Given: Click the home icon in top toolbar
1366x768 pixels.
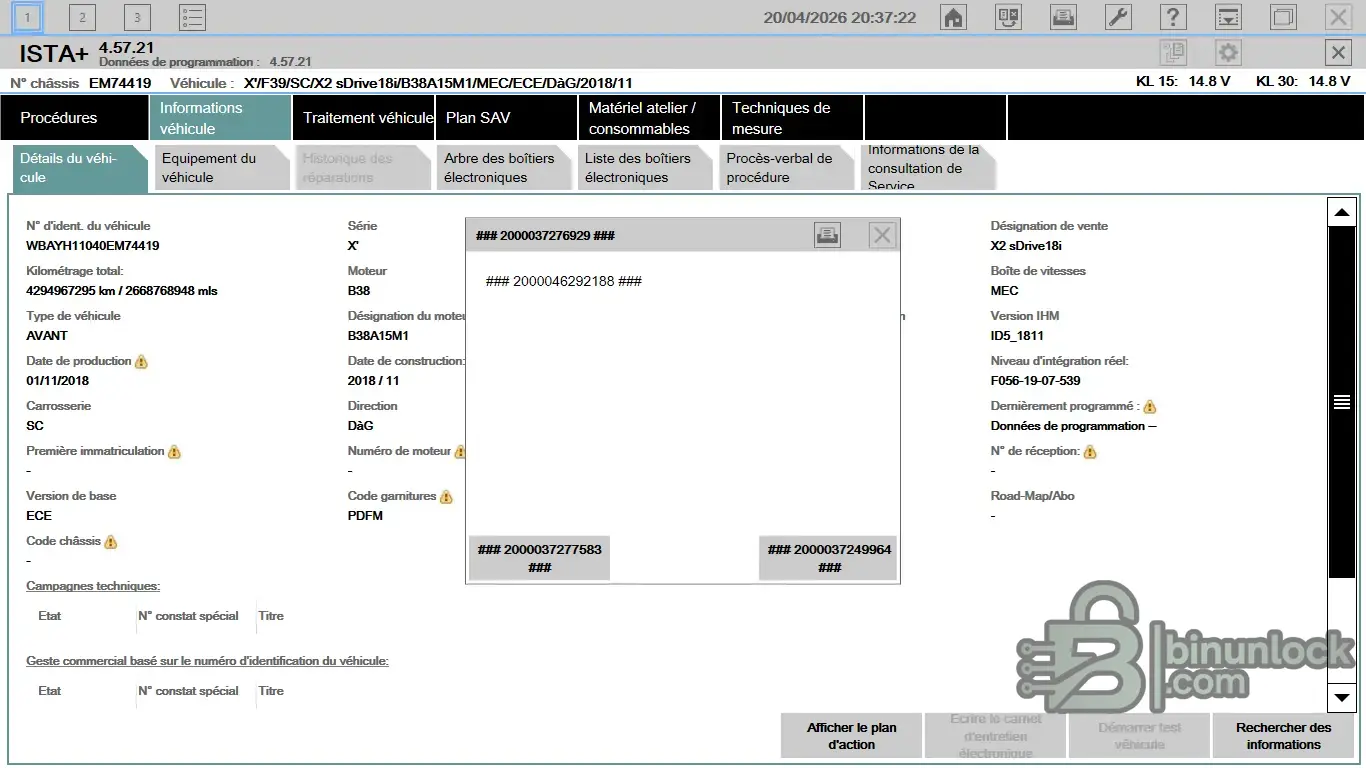Looking at the screenshot, I should point(953,17).
